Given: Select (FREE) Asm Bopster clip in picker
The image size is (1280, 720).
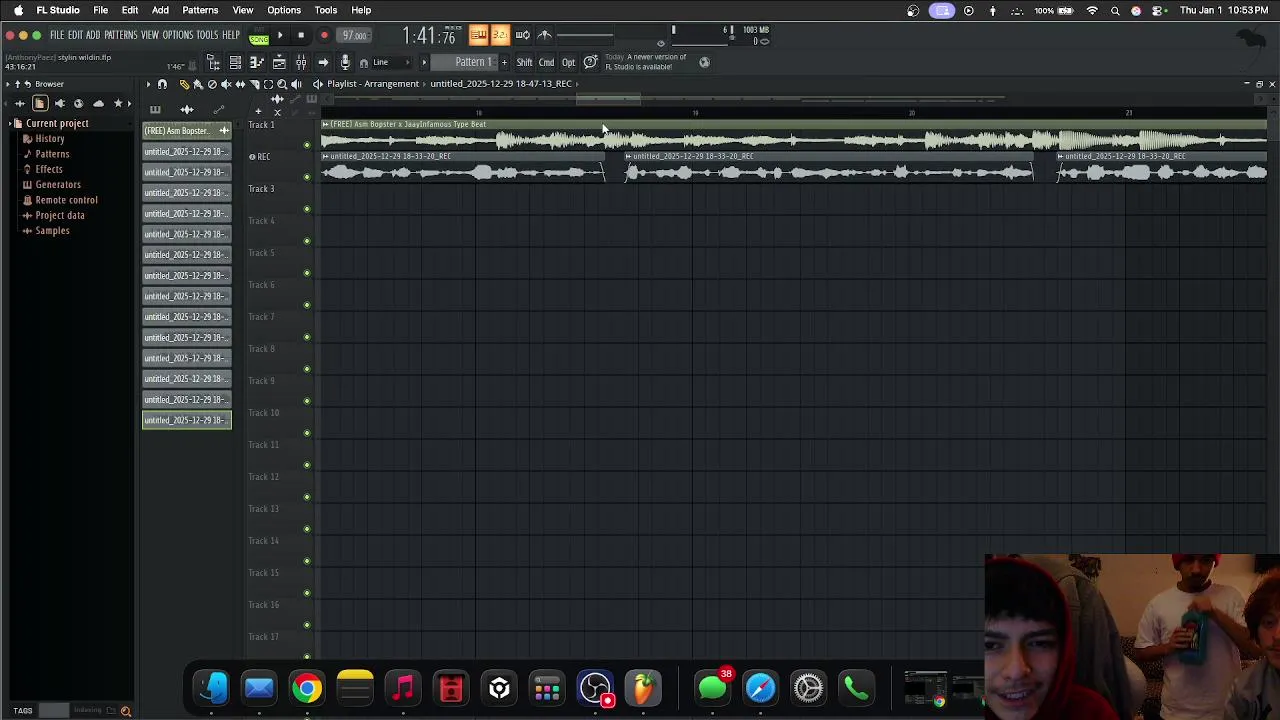Looking at the screenshot, I should 187,131.
